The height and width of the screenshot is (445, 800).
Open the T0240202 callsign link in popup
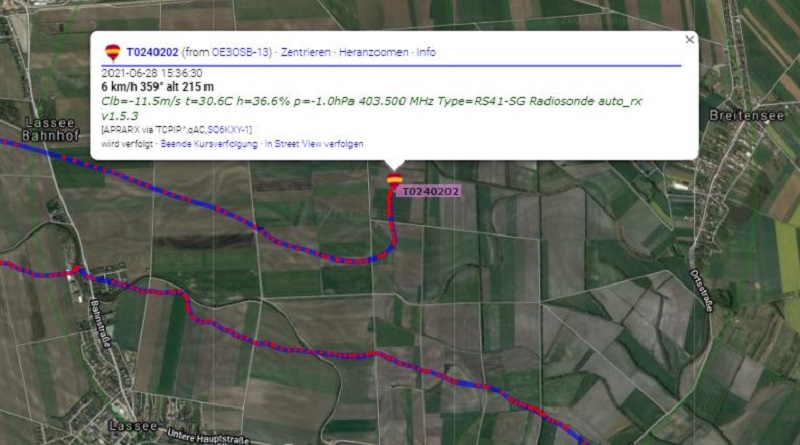pyautogui.click(x=153, y=52)
